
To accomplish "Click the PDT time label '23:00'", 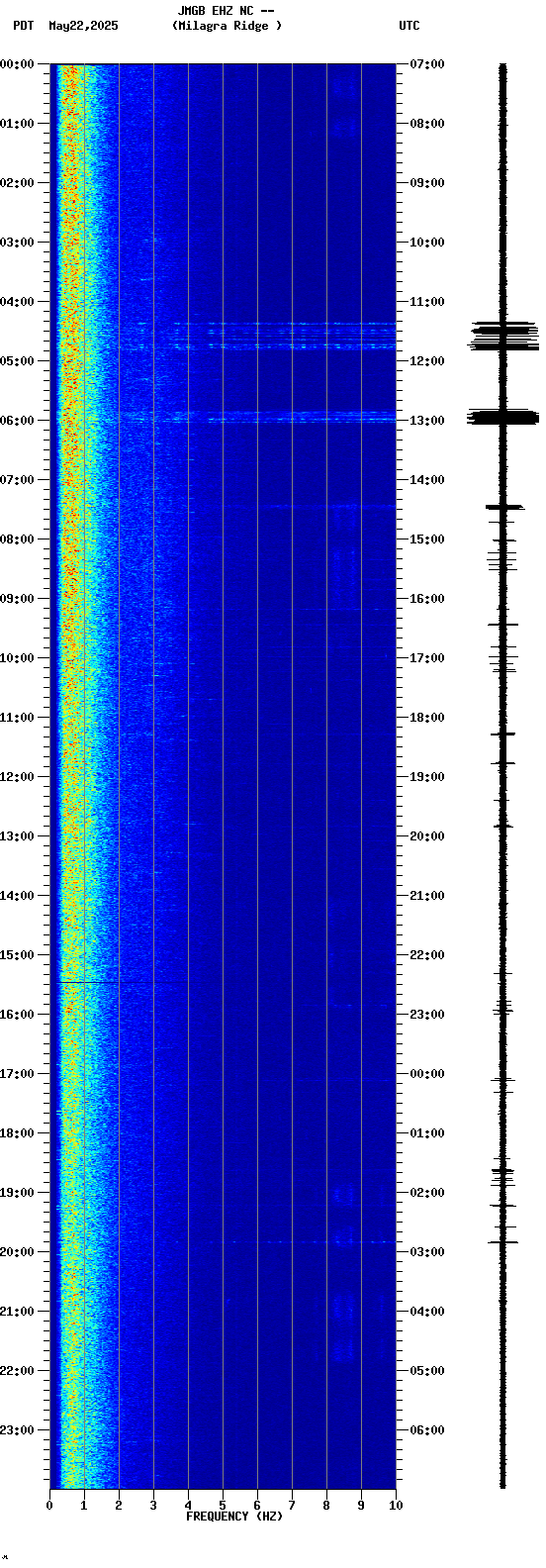I will point(17,1430).
